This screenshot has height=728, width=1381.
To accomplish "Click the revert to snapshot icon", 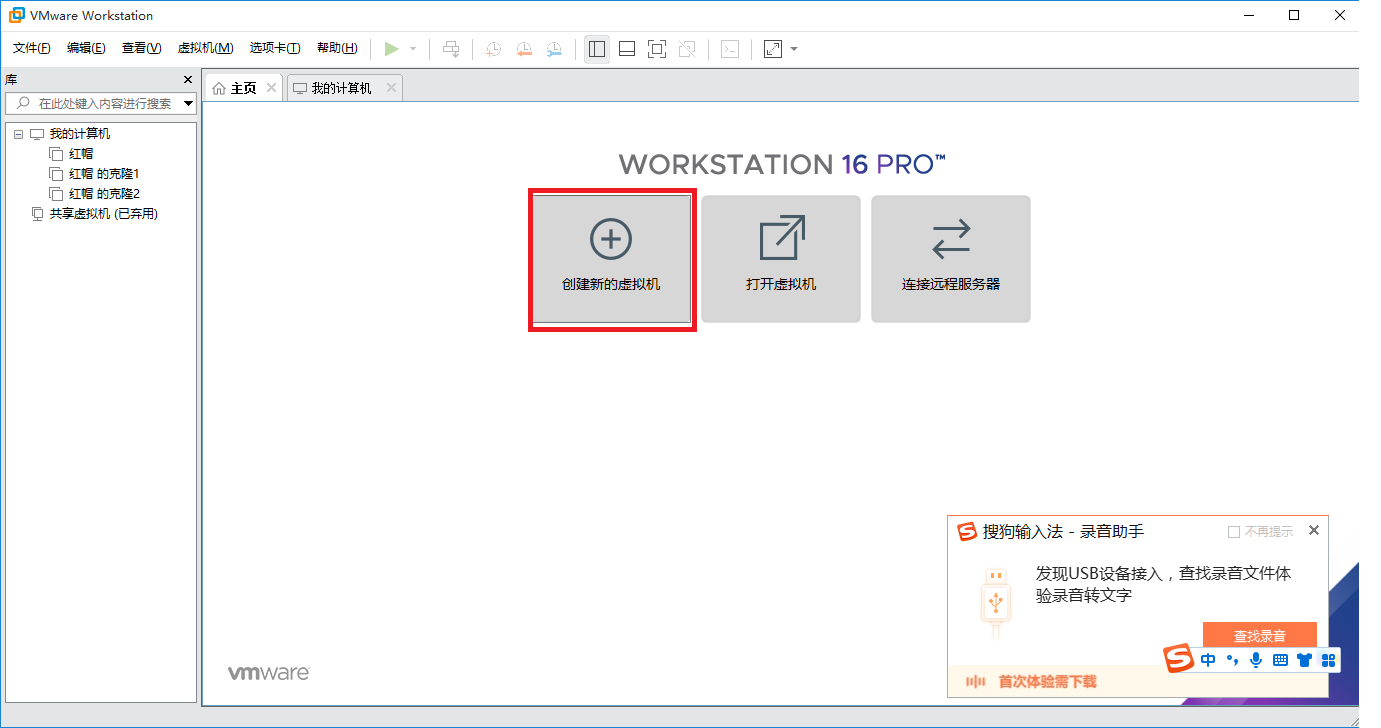I will [x=524, y=49].
